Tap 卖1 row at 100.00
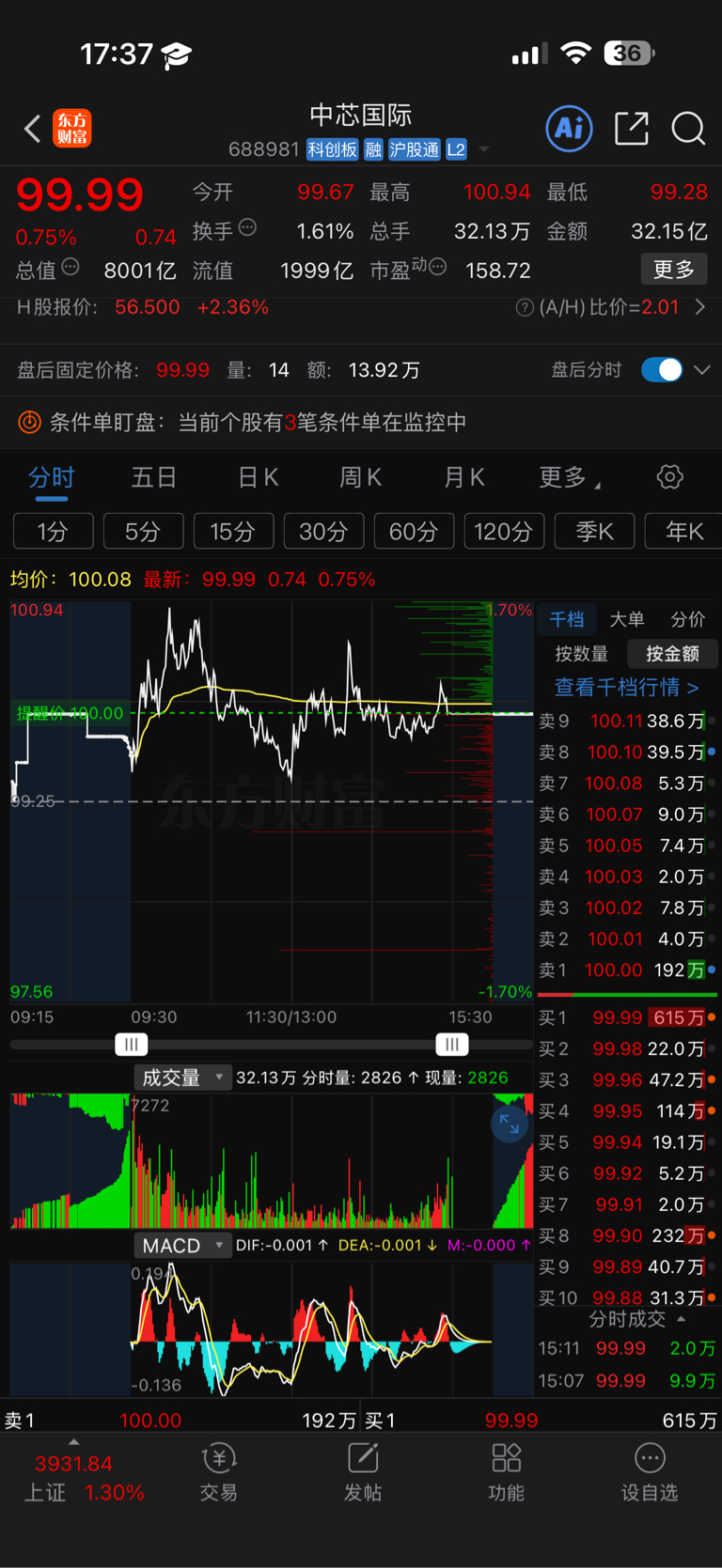 click(627, 970)
